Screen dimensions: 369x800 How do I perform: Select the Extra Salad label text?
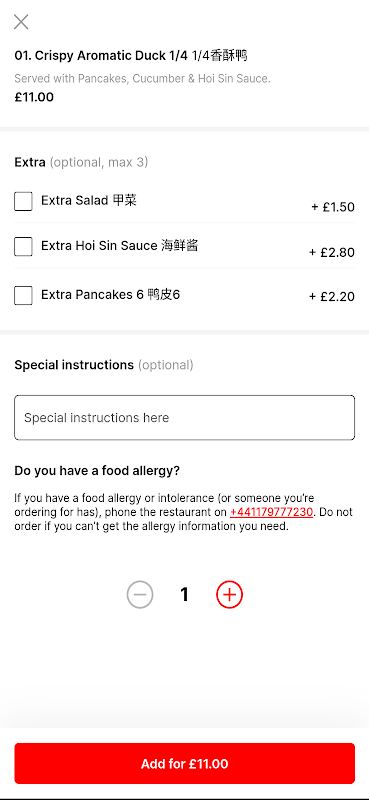pyautogui.click(x=89, y=201)
